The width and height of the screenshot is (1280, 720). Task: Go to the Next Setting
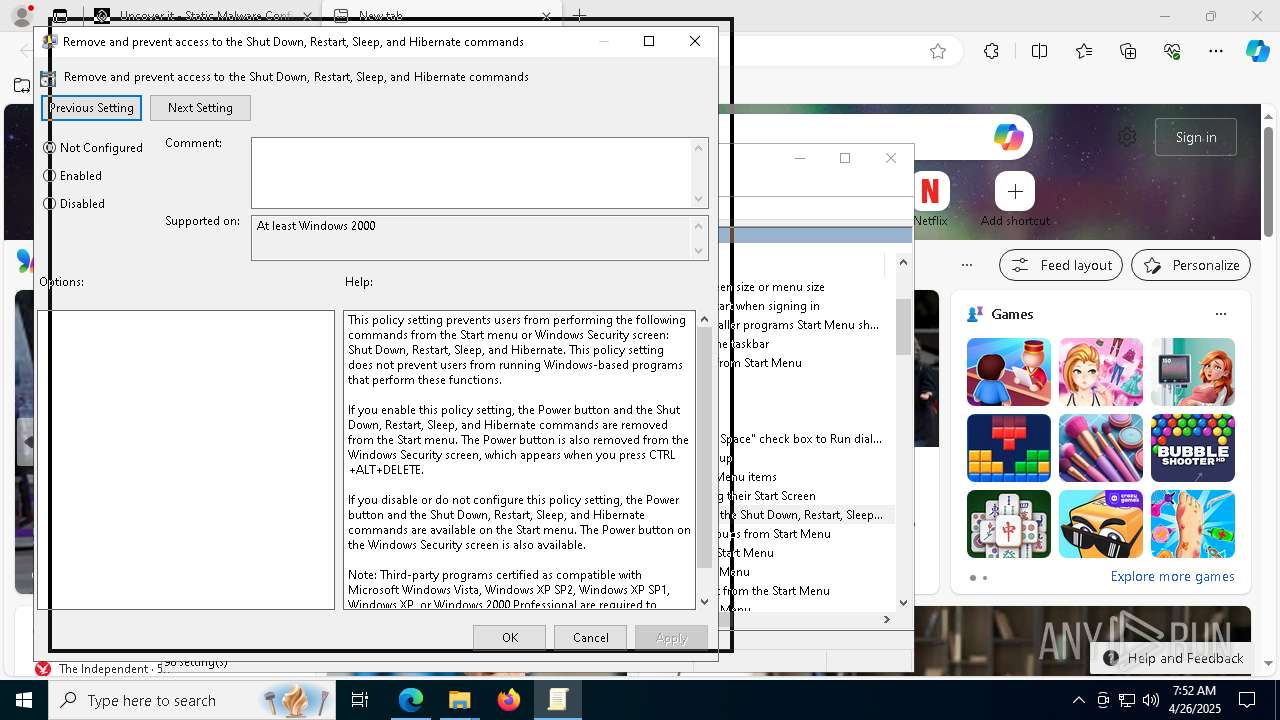(x=200, y=108)
